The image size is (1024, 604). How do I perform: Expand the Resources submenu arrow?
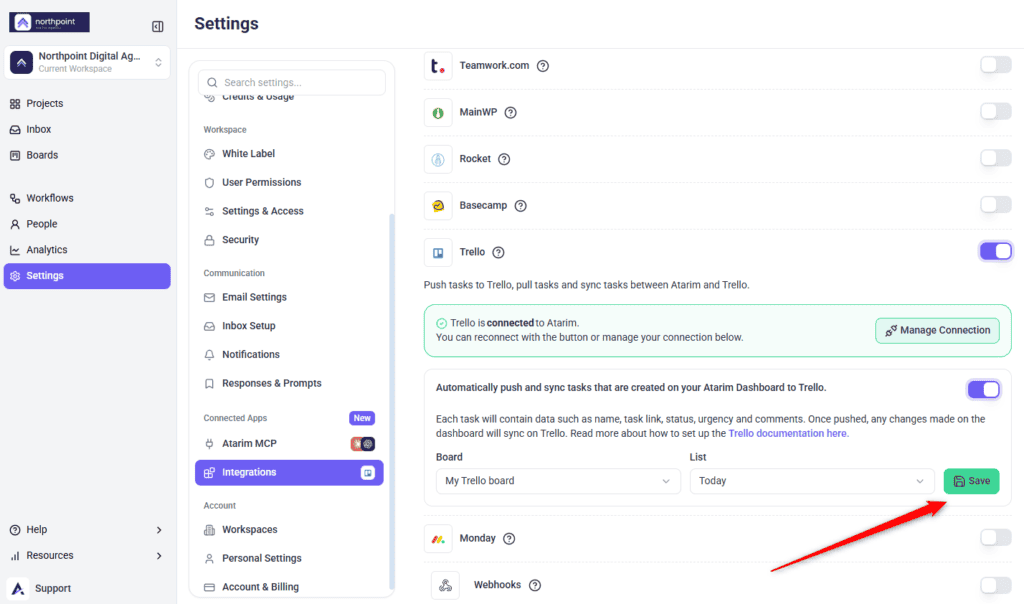159,556
